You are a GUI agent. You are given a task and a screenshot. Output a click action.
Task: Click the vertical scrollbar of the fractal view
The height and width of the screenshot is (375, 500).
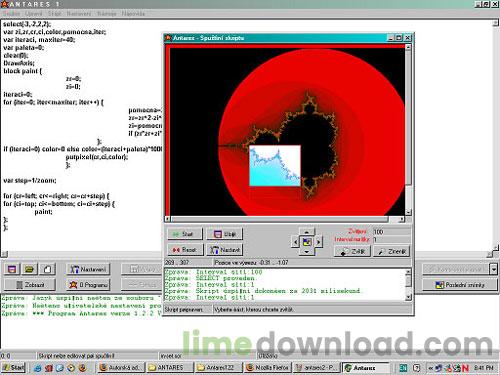click(x=408, y=130)
